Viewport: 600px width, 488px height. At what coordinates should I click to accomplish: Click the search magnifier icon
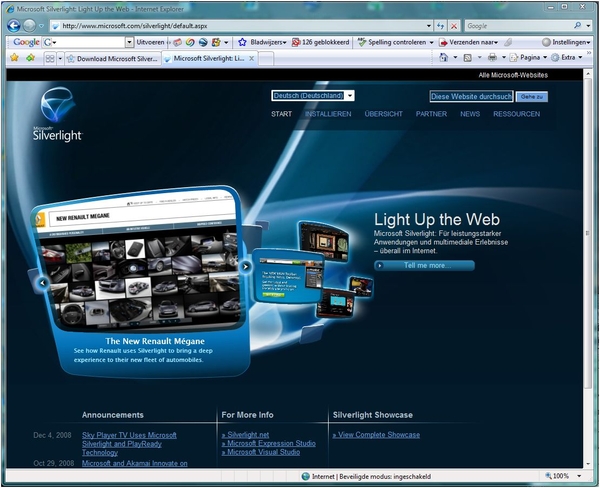577,26
